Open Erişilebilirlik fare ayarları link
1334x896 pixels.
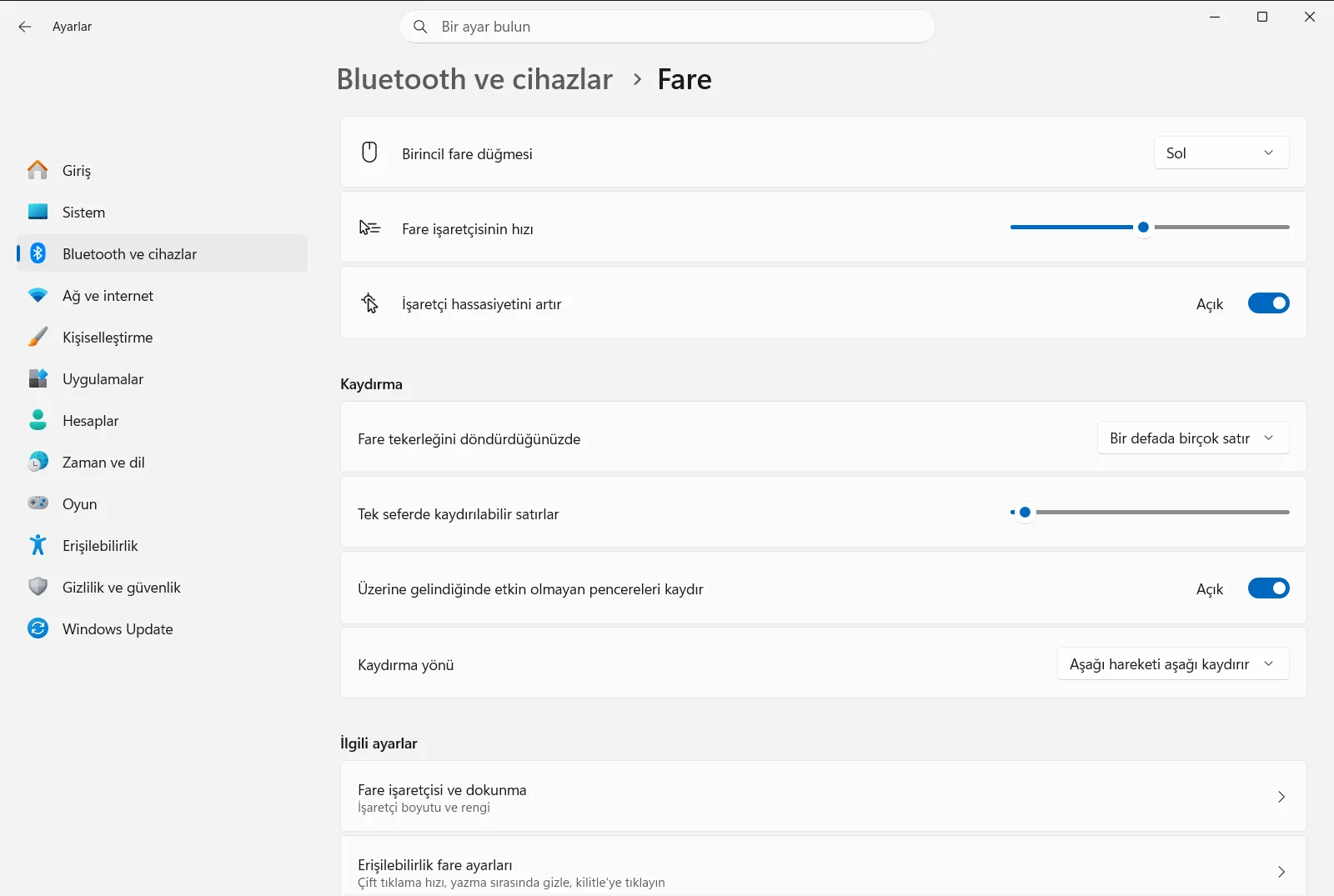click(823, 867)
